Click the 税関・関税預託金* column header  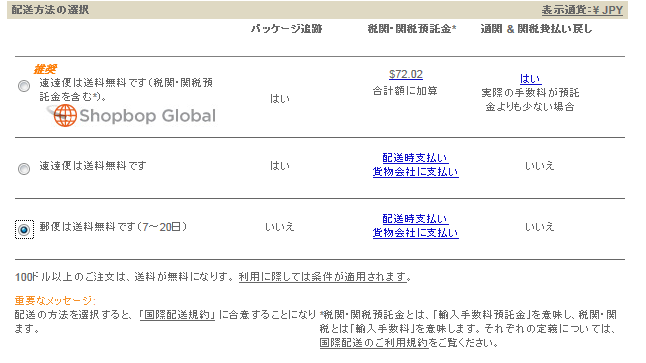tap(412, 29)
